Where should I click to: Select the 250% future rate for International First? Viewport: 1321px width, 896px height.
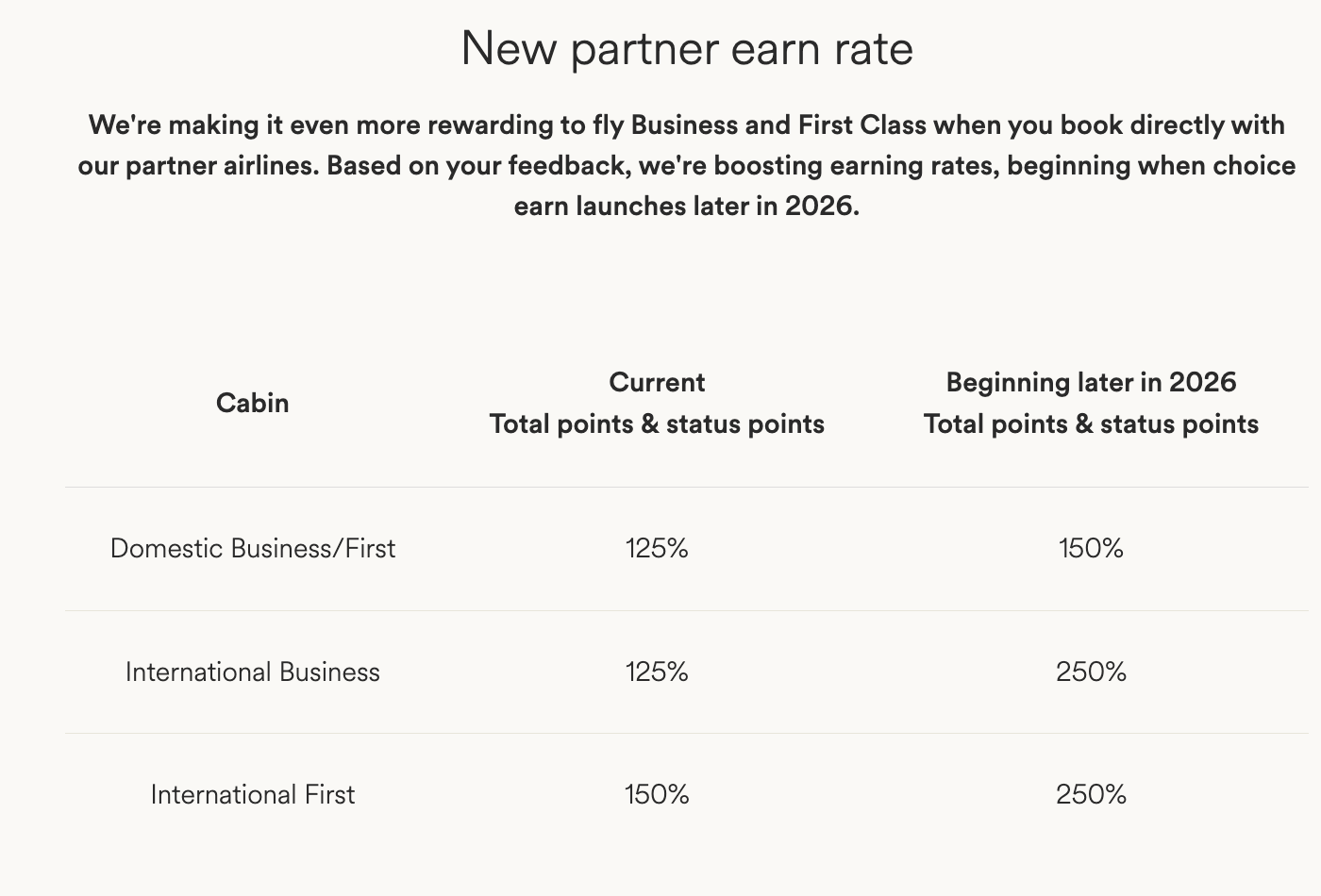1091,794
